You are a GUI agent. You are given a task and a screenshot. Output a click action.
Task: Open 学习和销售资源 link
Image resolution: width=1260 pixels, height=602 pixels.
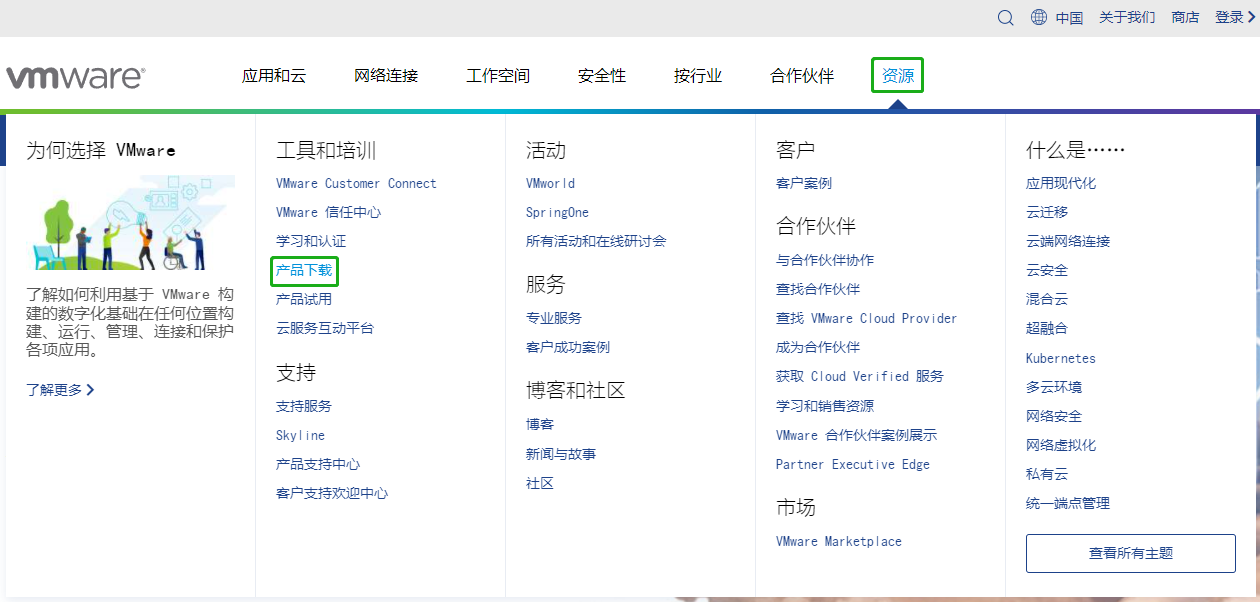(825, 406)
